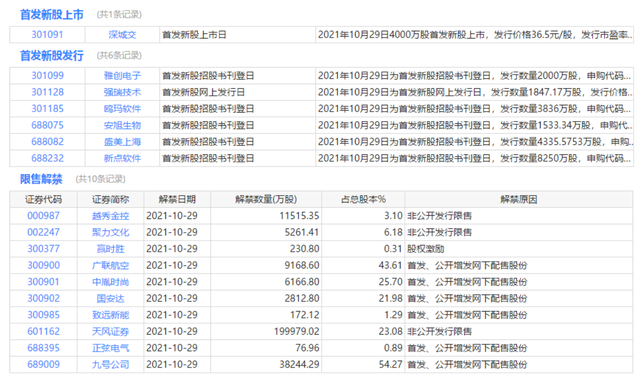Sort by 证券简称 column header
Viewport: 640px width, 376px height.
(110, 199)
